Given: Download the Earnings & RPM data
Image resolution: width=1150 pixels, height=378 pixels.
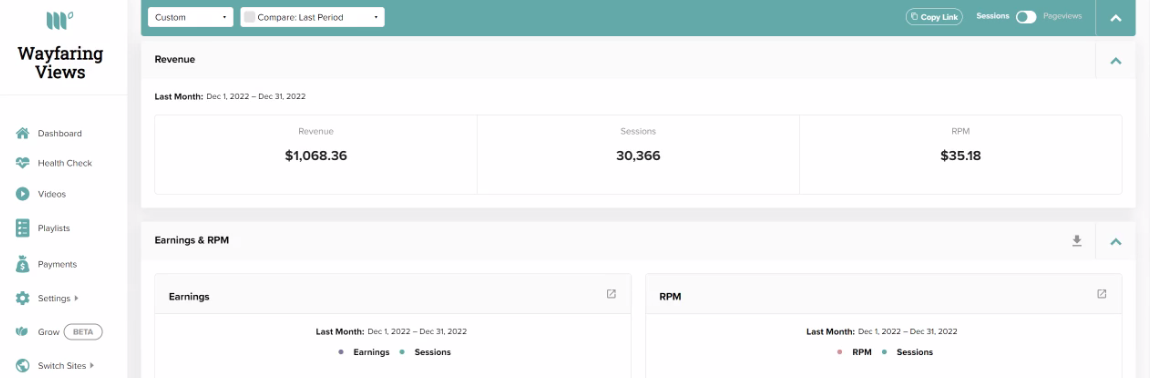Looking at the screenshot, I should point(1077,240).
